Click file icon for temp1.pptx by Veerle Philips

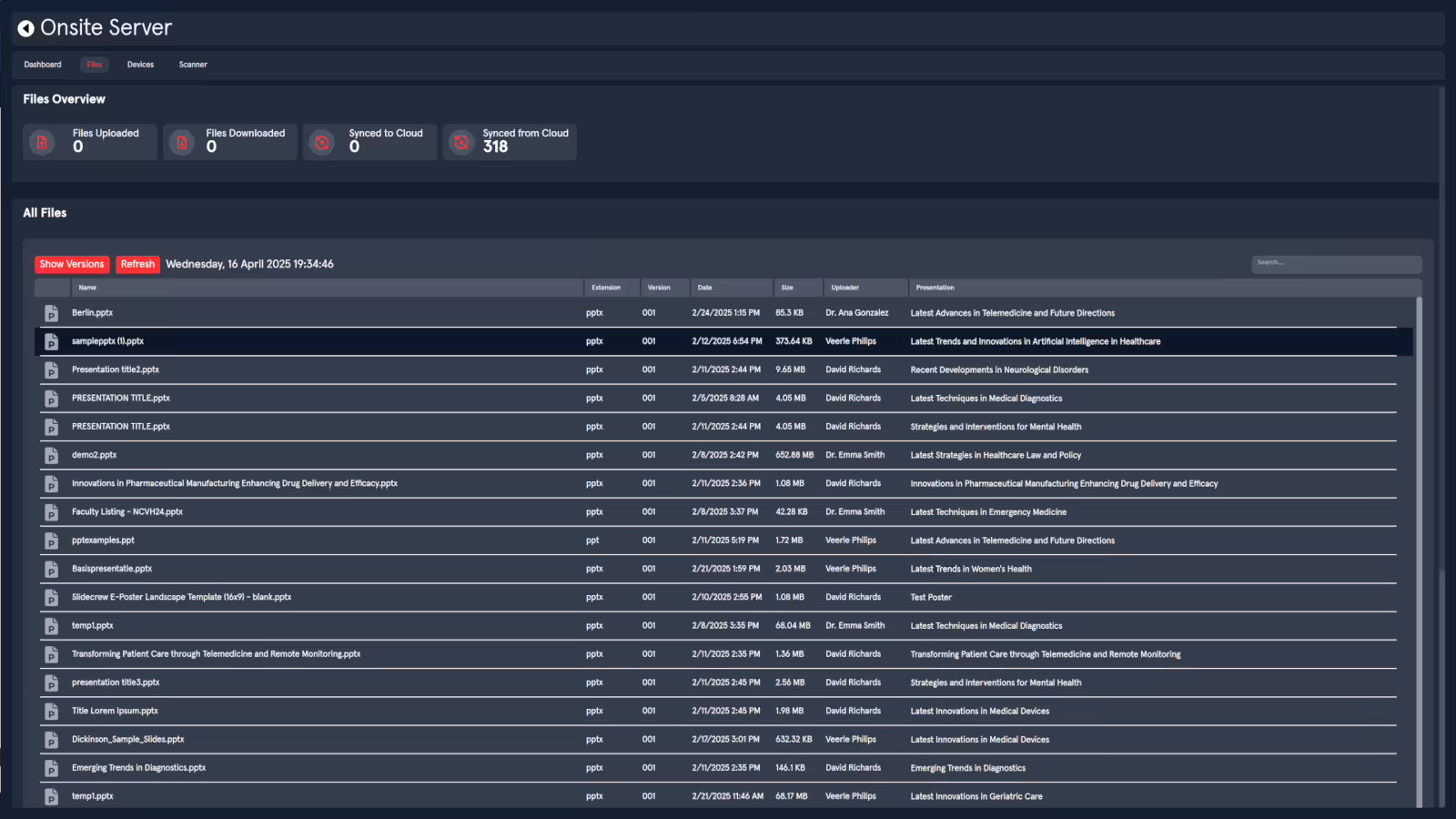tap(52, 797)
